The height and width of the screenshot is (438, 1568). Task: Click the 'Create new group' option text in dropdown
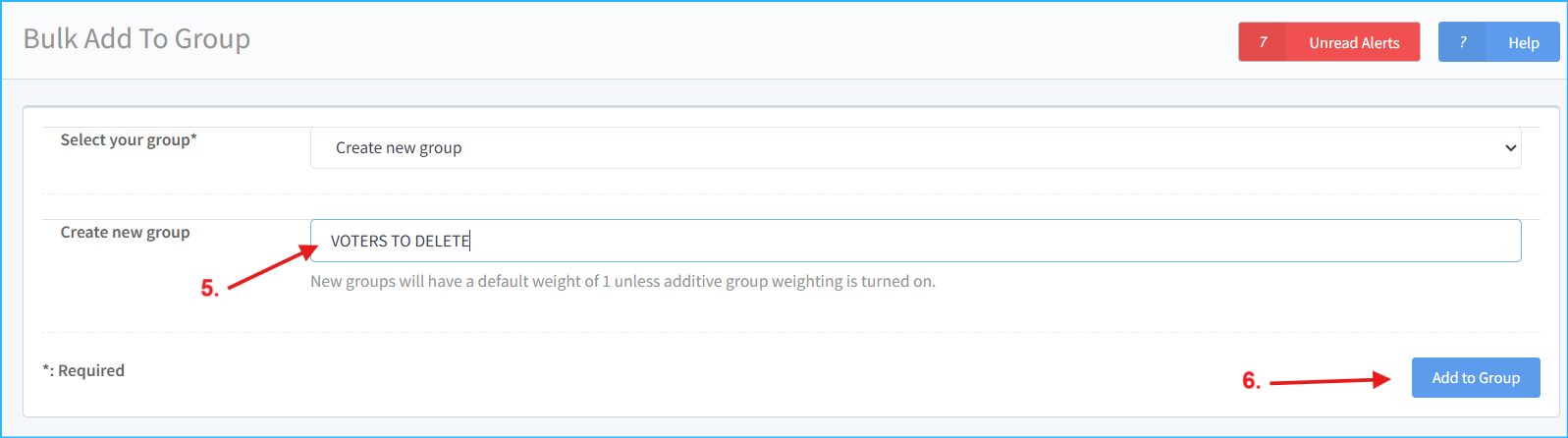coord(399,148)
